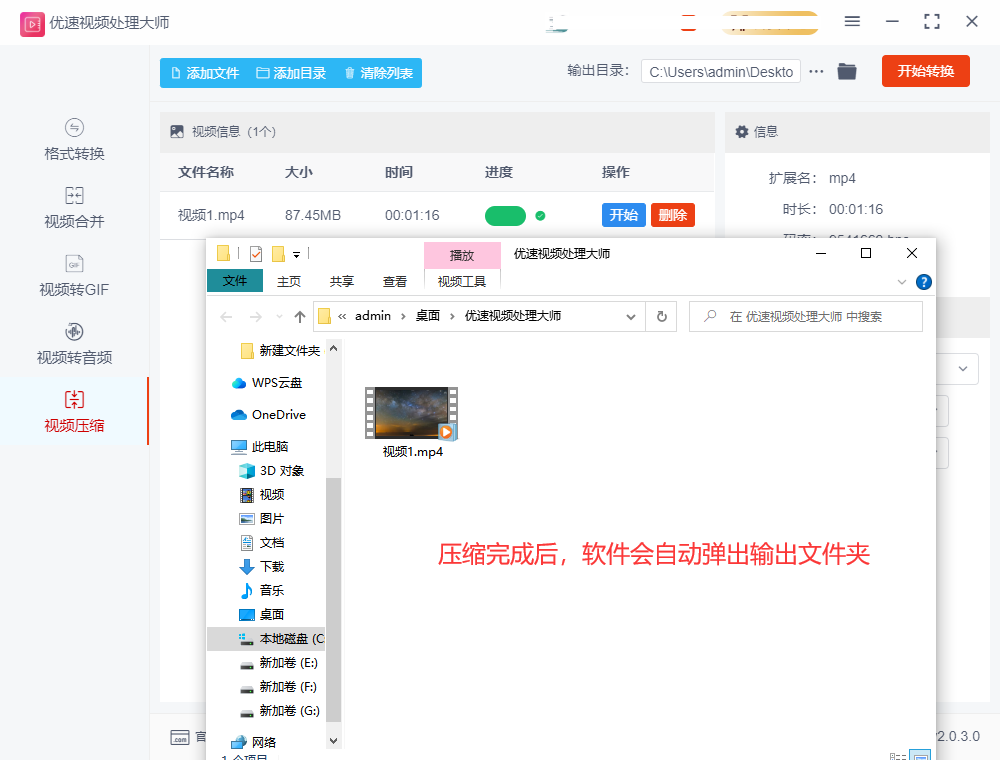
Task: Collapse the Explorer ribbon via its chevron
Action: (901, 281)
